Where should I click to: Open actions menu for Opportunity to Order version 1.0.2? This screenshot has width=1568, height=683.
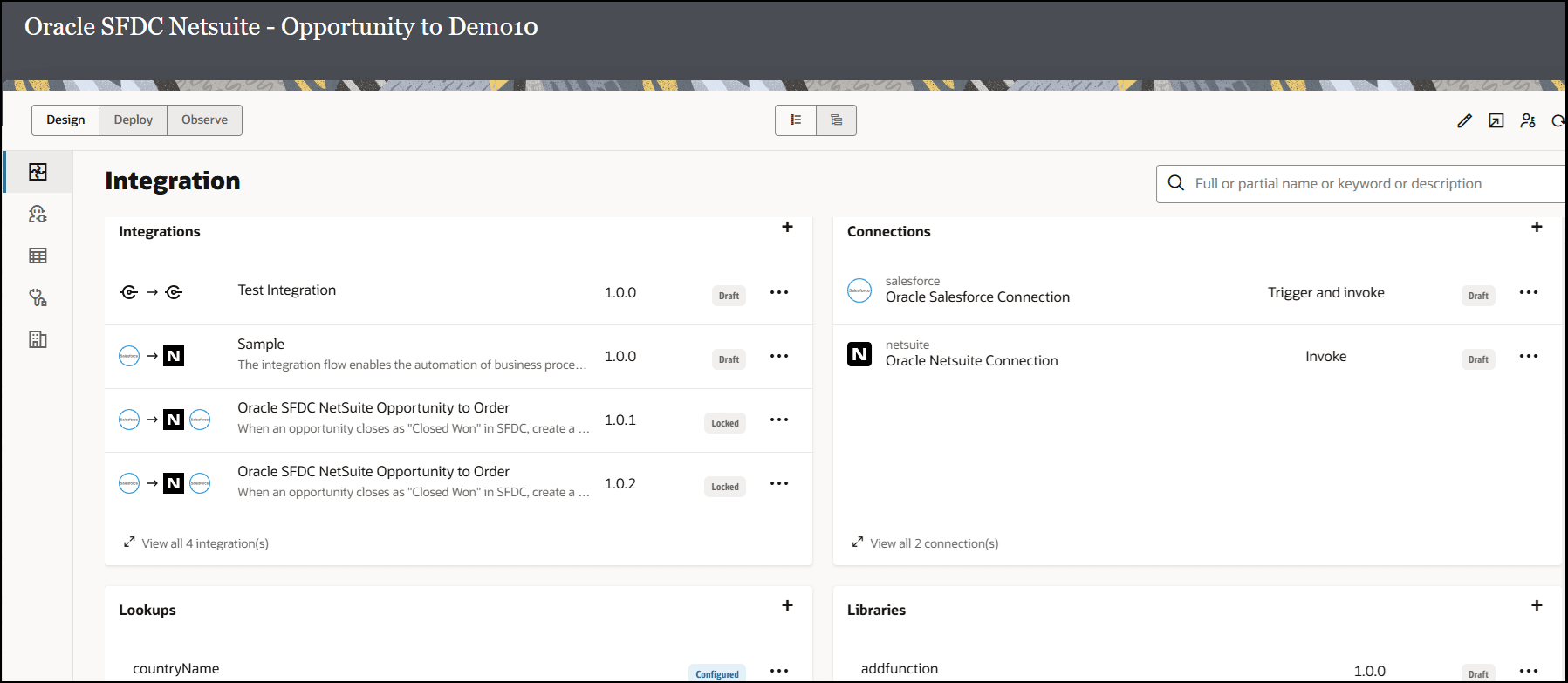pos(779,483)
